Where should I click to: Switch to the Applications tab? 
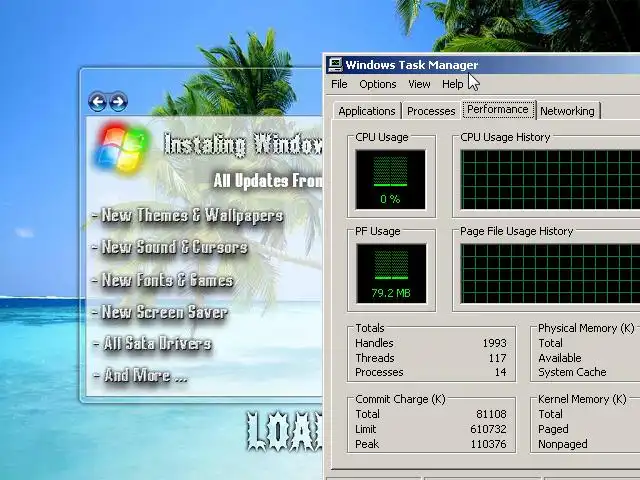coord(367,111)
